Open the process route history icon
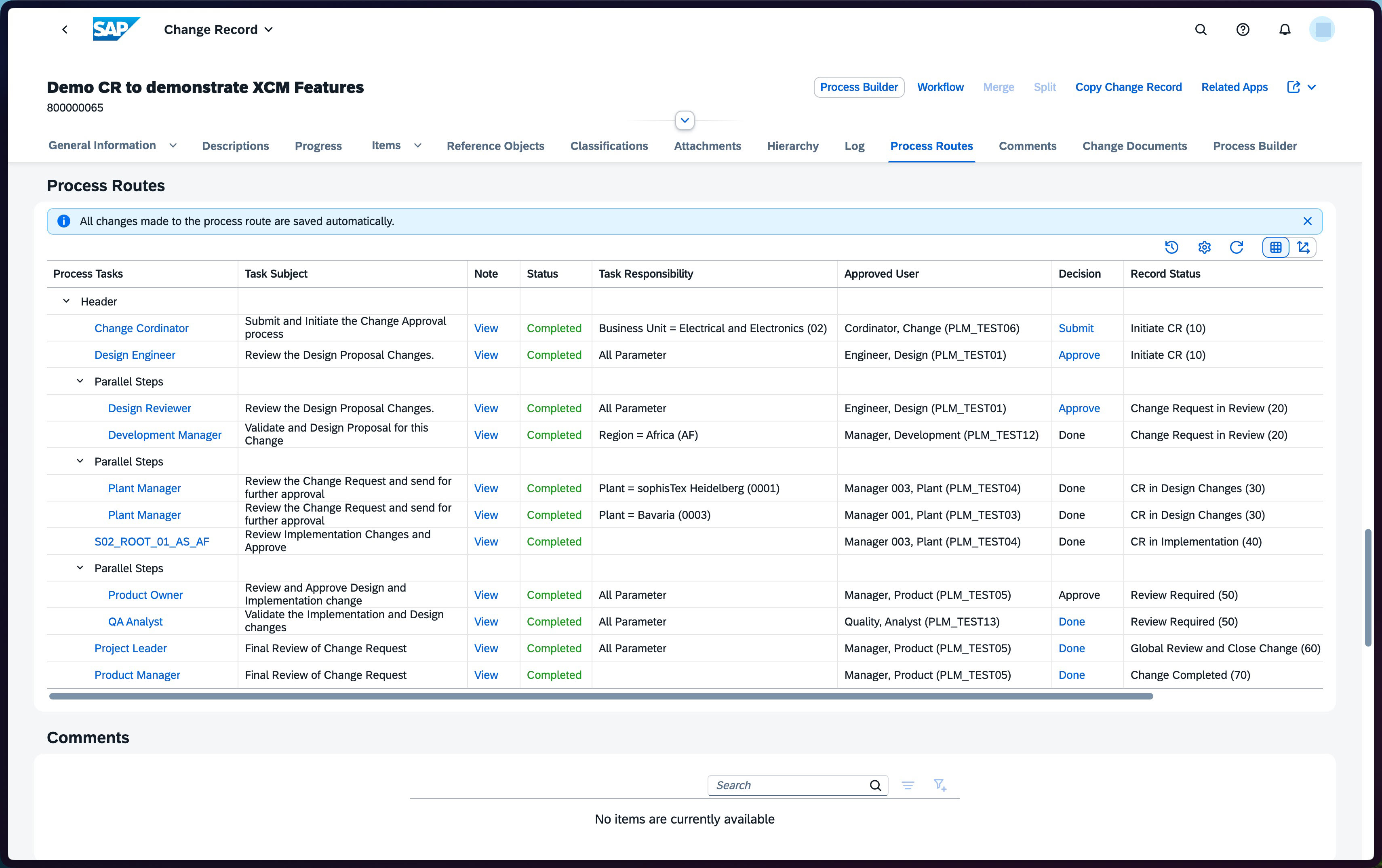 point(1171,247)
